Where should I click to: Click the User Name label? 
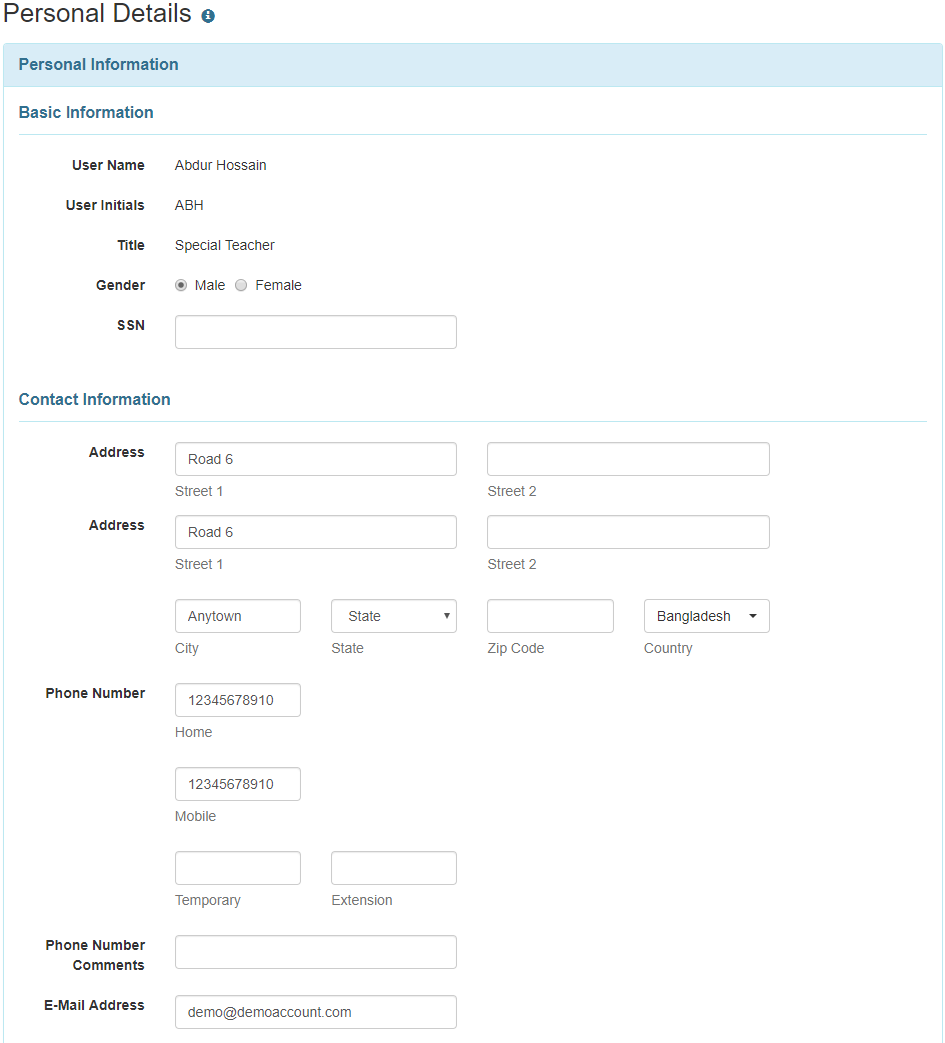point(108,165)
